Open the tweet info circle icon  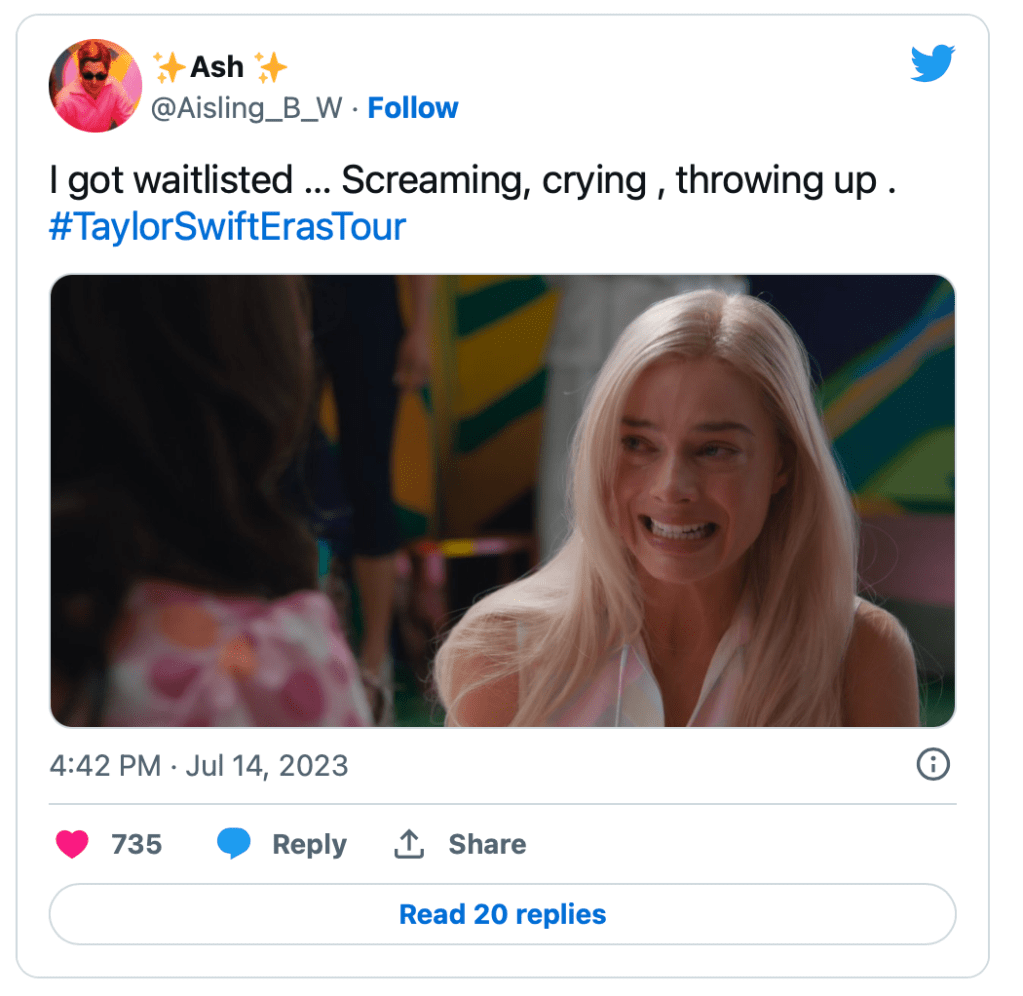(932, 766)
